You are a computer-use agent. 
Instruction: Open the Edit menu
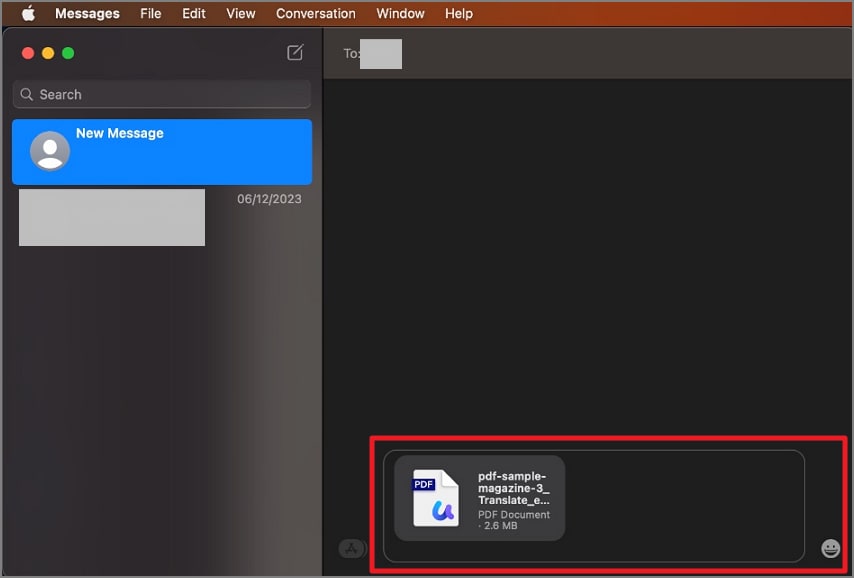point(194,14)
